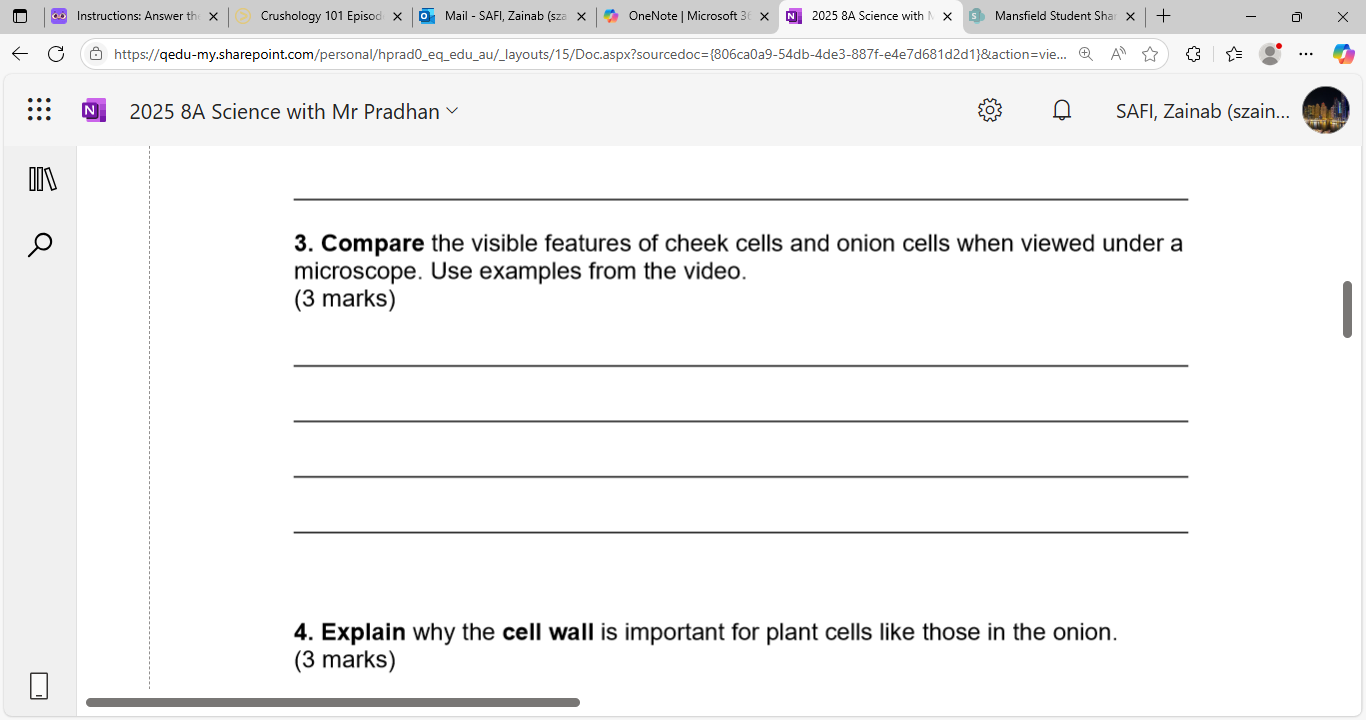Open the notebook search magnifier
The height and width of the screenshot is (720, 1366).
pos(40,245)
